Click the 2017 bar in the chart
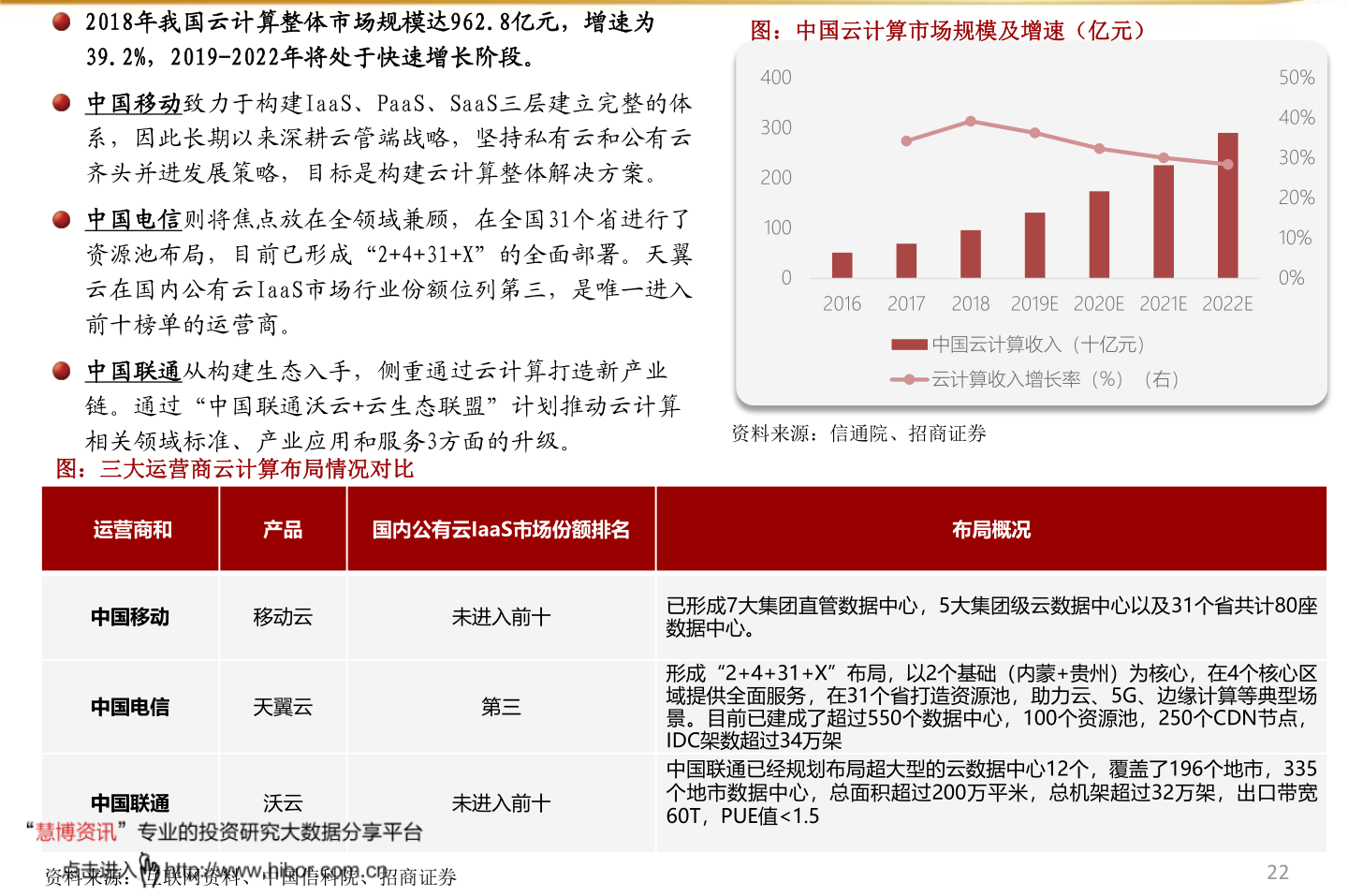The width and height of the screenshot is (1348, 896). point(906,260)
